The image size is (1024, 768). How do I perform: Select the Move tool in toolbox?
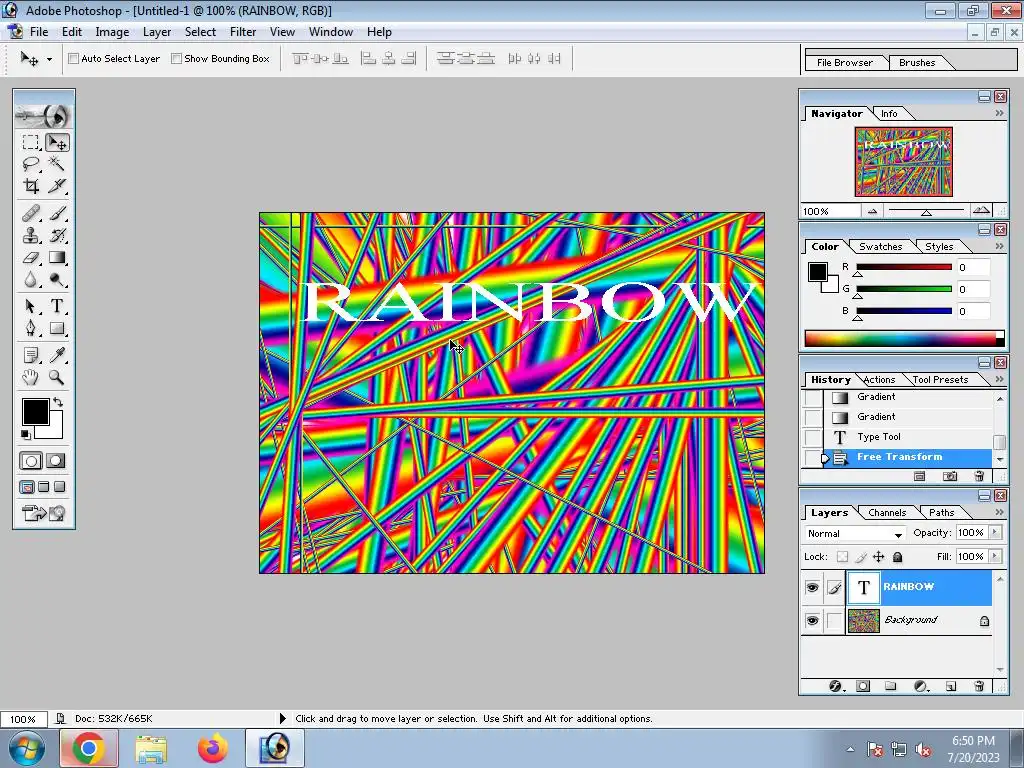[x=57, y=142]
